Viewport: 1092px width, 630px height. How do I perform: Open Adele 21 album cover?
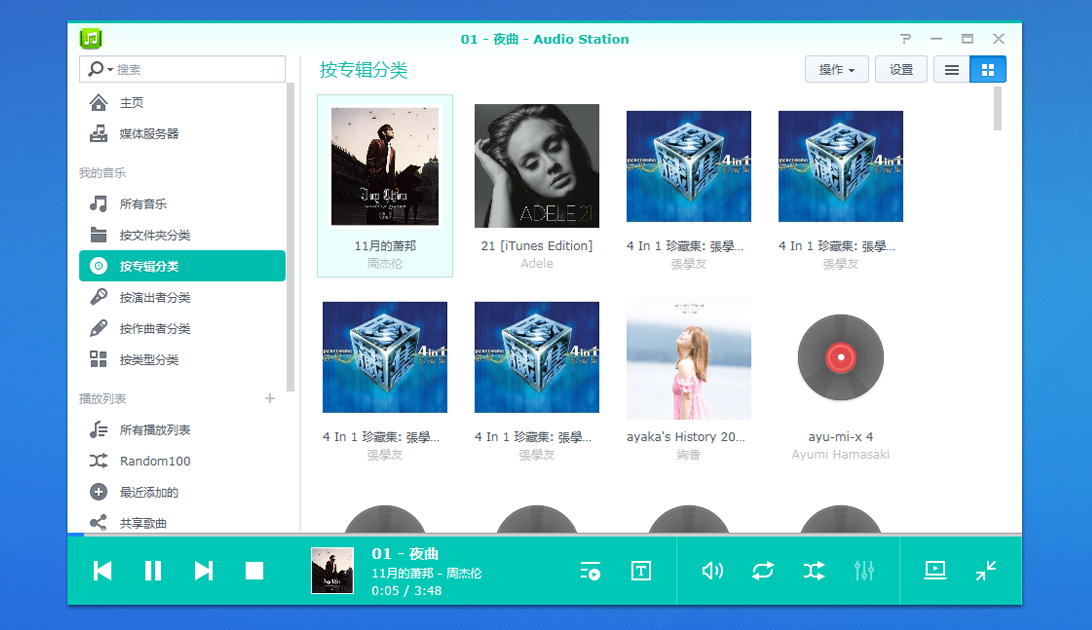click(x=537, y=166)
